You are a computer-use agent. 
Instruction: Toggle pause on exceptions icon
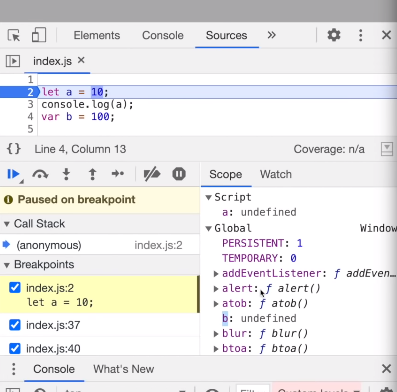(179, 174)
